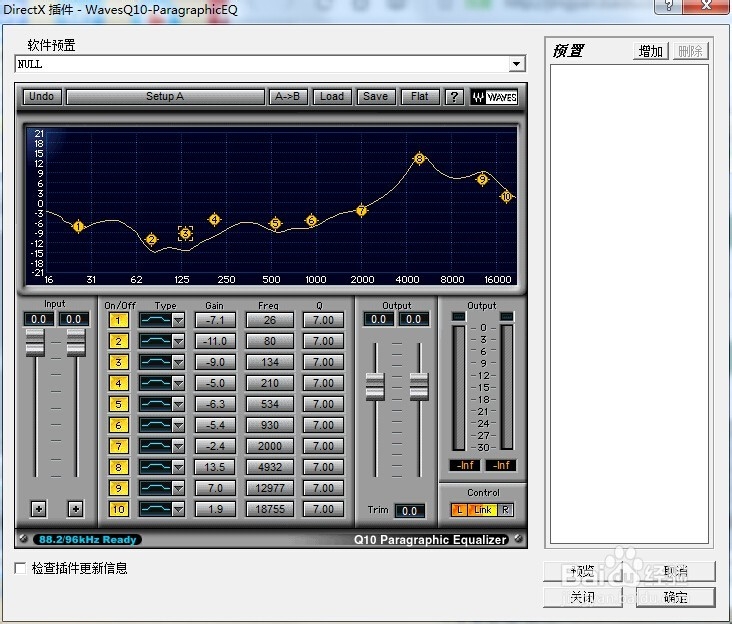Toggle band 6 on/off

[x=118, y=425]
